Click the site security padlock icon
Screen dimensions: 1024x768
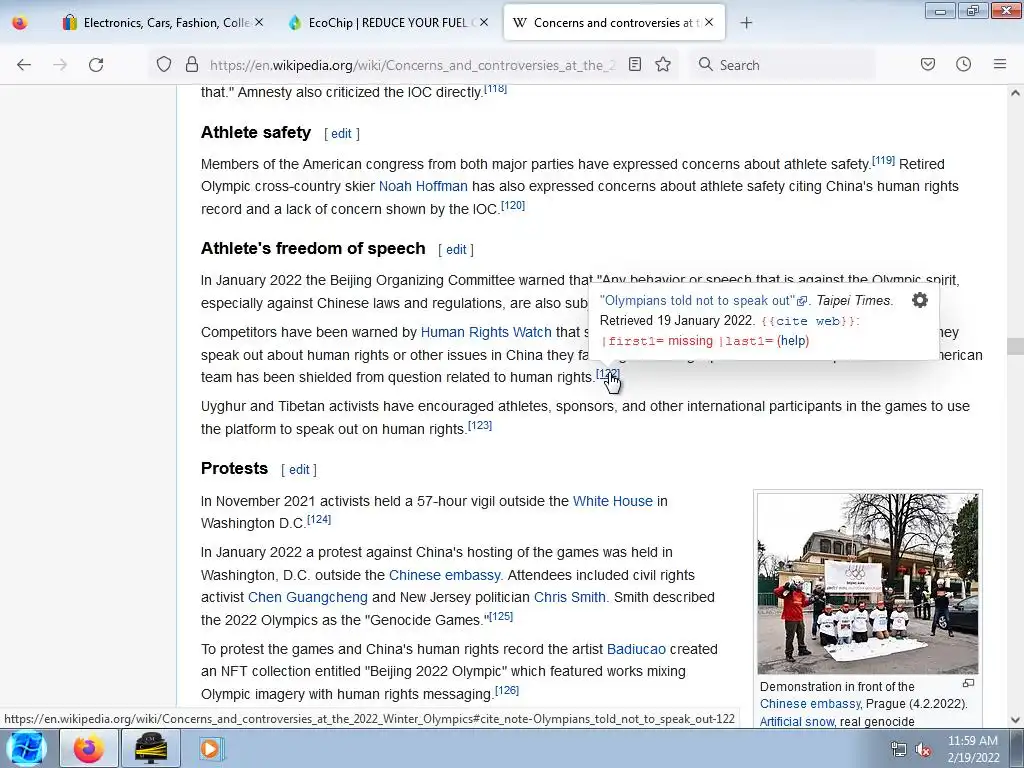191,65
